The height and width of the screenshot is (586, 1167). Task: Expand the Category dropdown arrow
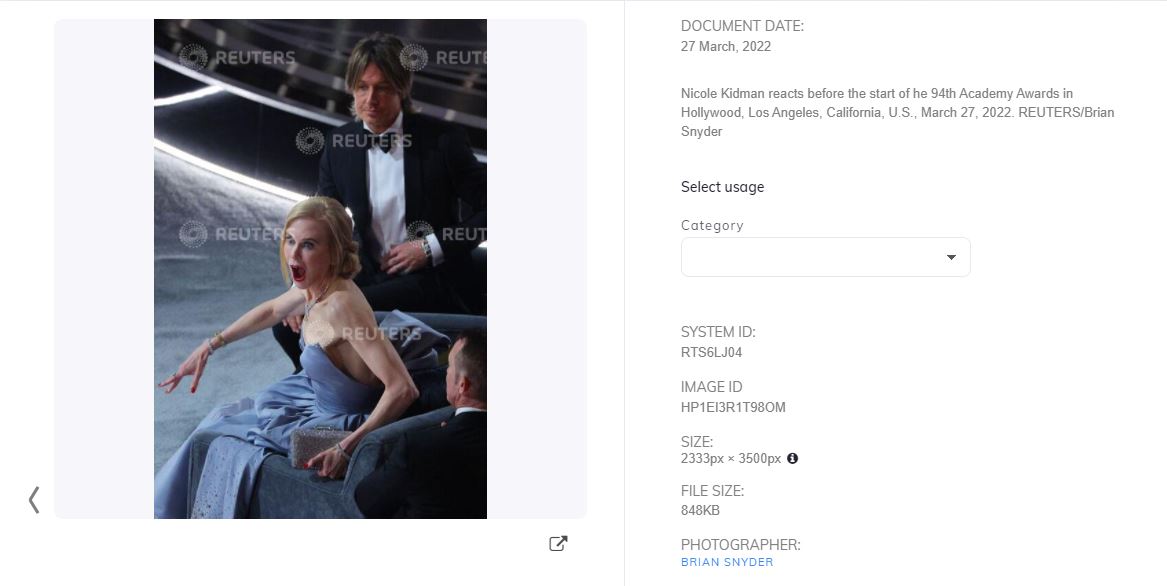(951, 258)
